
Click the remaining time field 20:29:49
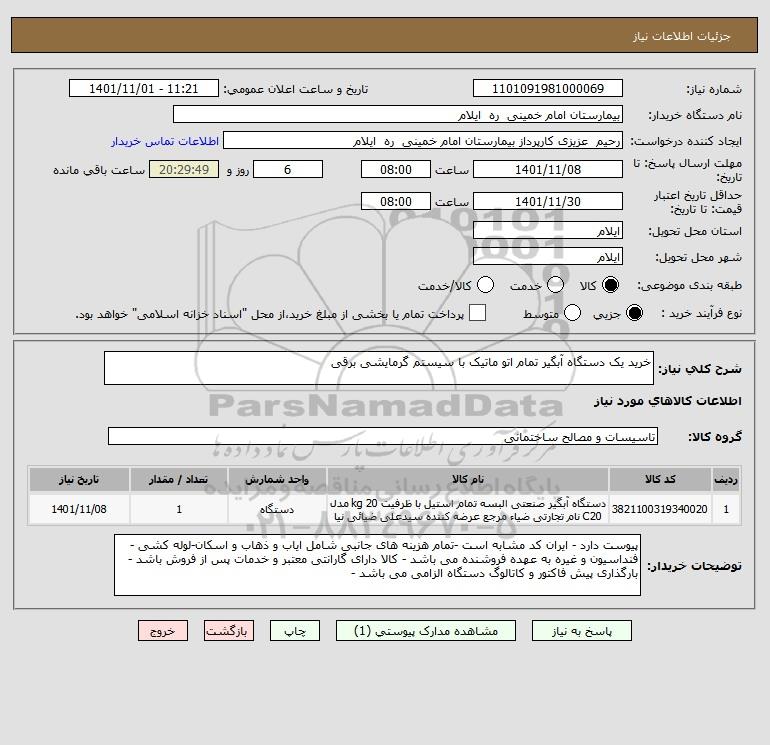184,169
